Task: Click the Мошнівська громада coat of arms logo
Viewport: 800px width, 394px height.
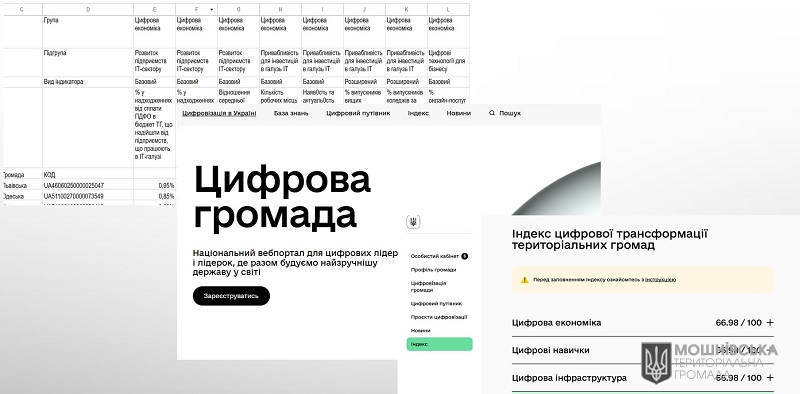Action: 656,363
